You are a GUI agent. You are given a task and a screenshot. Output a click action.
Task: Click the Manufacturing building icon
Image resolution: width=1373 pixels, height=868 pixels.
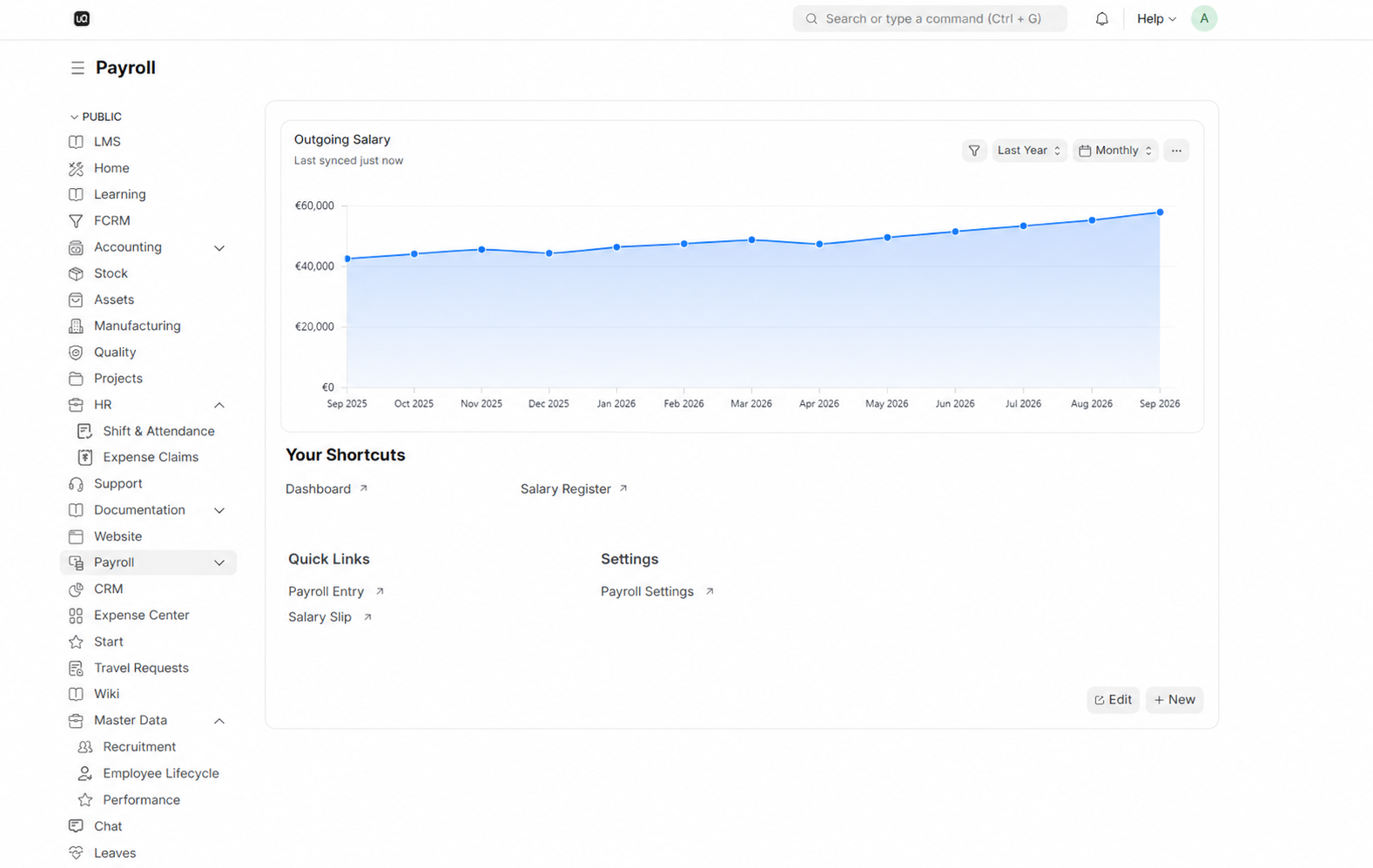tap(76, 326)
